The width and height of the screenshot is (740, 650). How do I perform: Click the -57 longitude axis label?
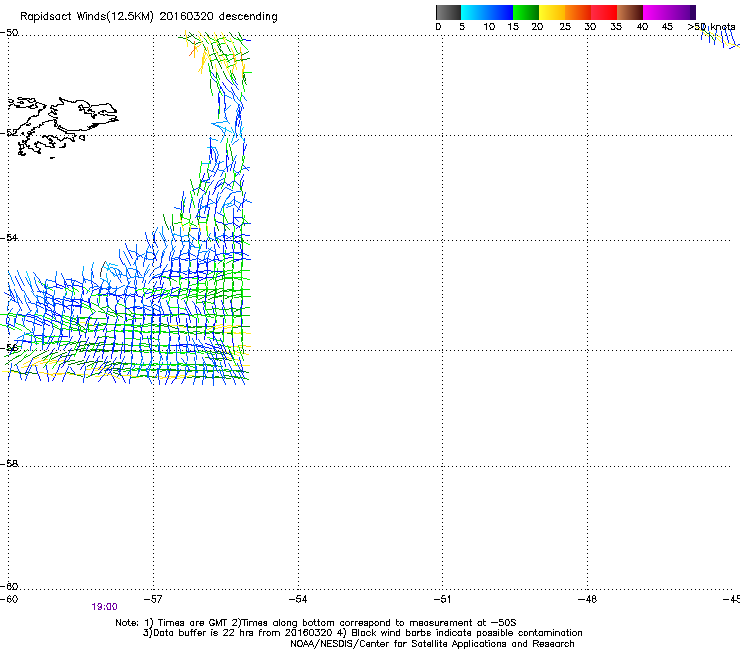coord(152,599)
